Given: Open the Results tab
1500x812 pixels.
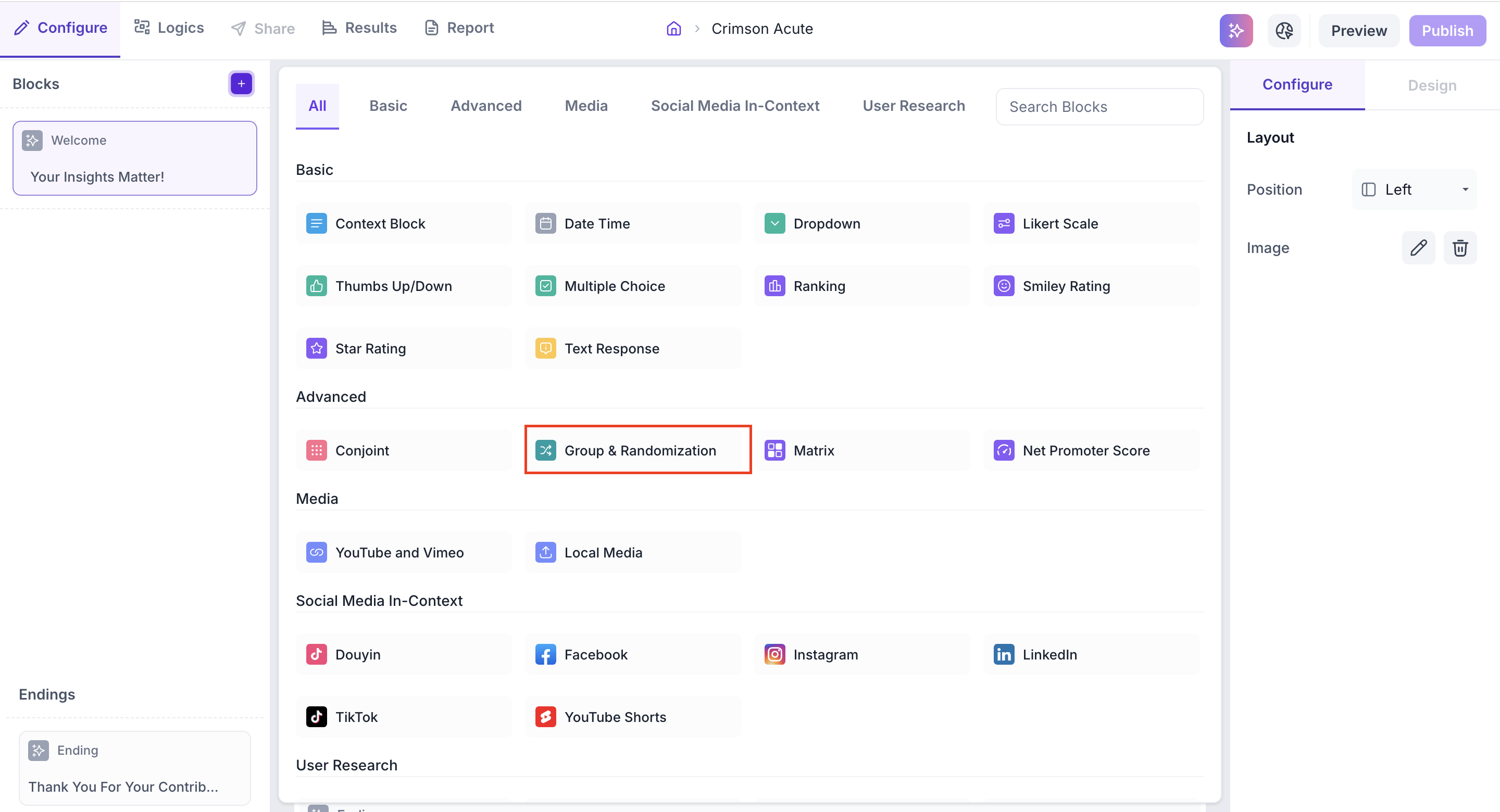Looking at the screenshot, I should tap(359, 28).
